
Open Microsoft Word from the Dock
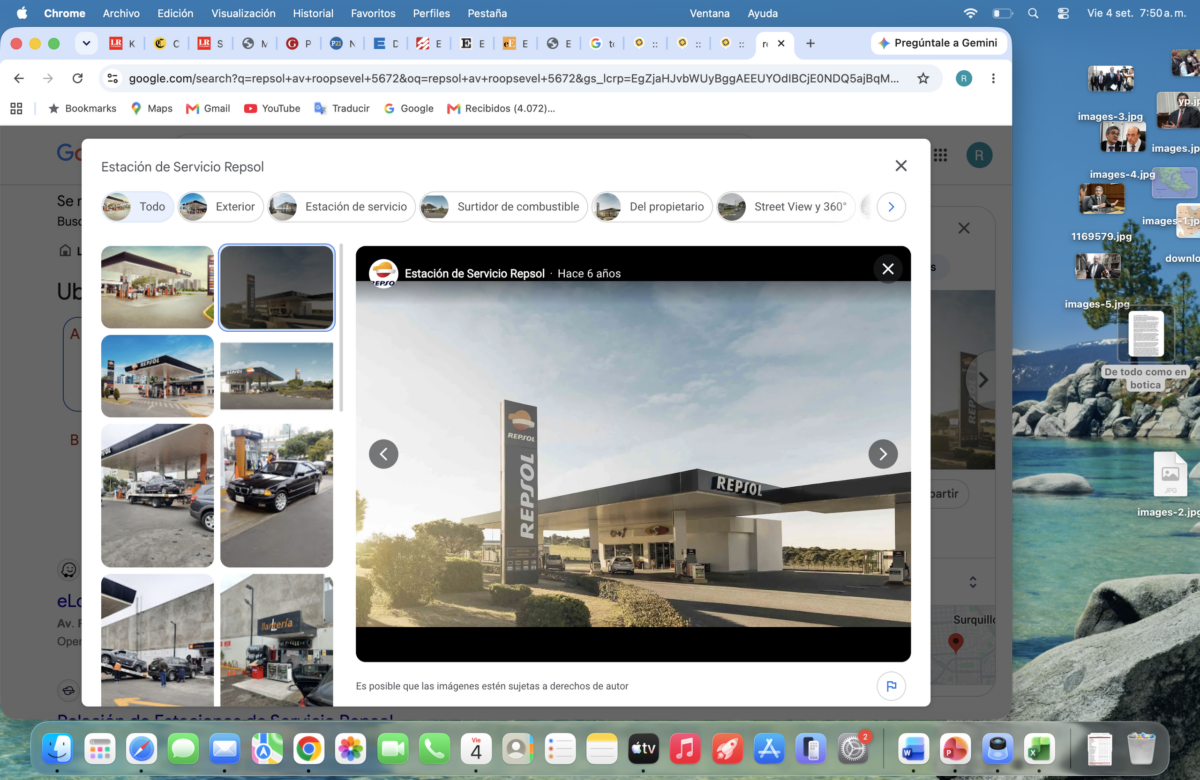pyautogui.click(x=913, y=748)
